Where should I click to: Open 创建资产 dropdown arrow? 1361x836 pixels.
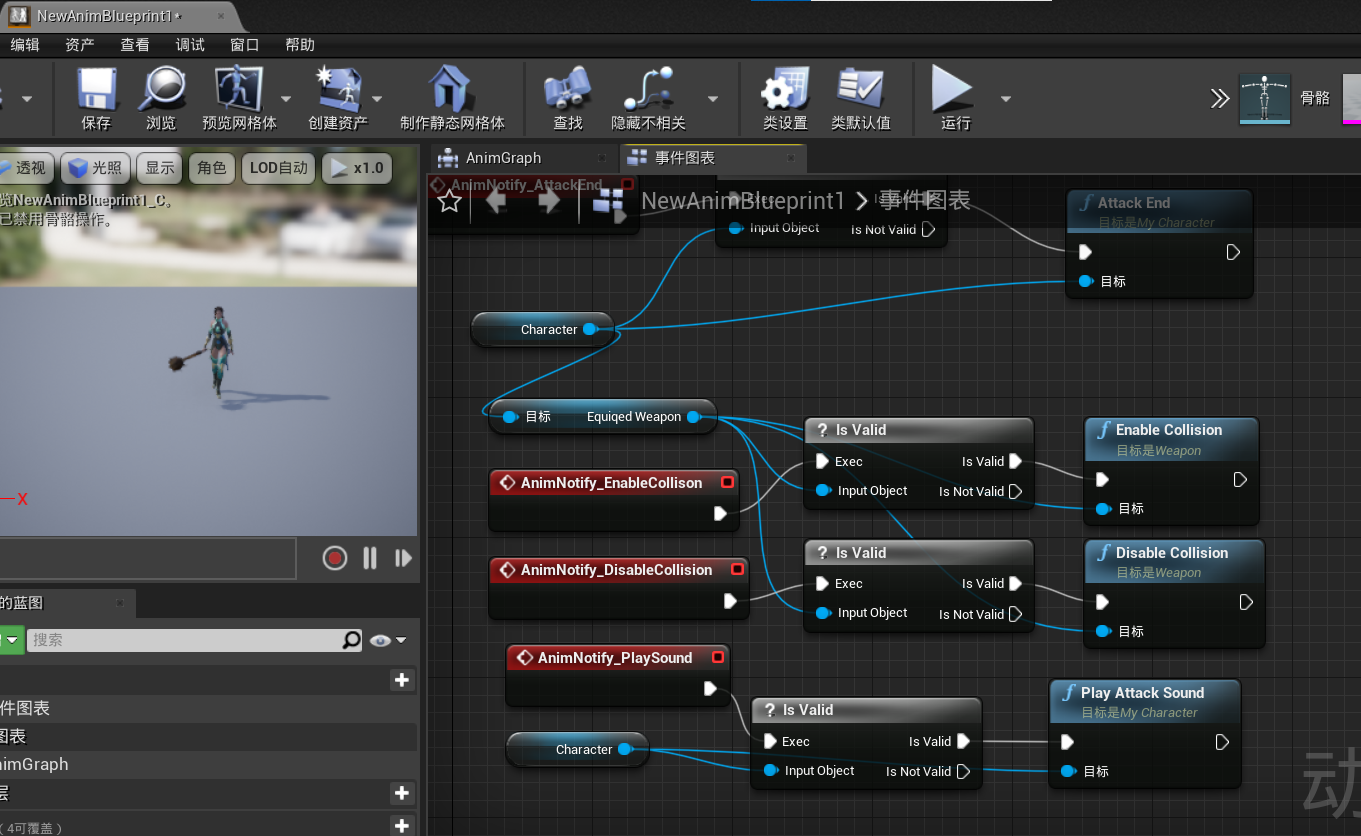pos(377,99)
